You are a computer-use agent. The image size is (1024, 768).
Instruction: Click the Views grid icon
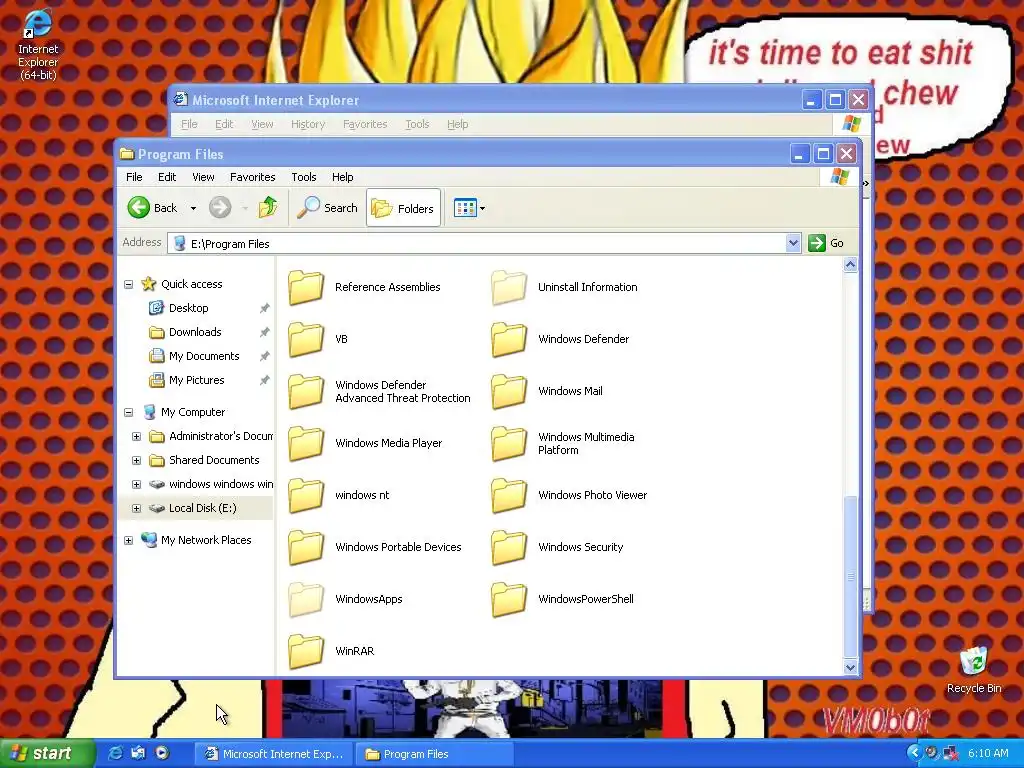coord(465,208)
